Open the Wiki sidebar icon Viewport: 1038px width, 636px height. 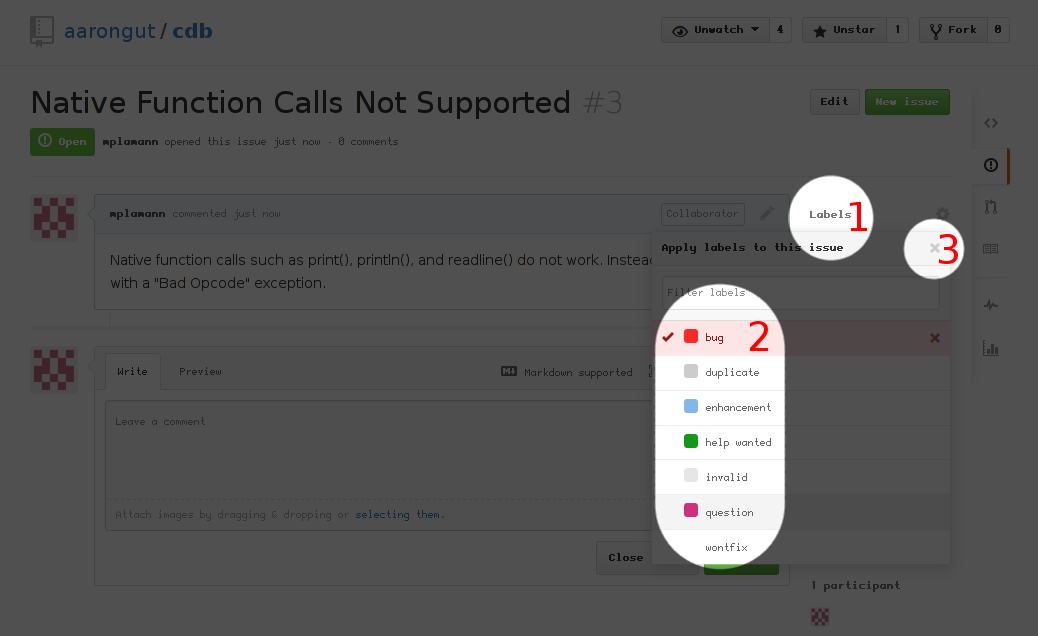coord(991,249)
